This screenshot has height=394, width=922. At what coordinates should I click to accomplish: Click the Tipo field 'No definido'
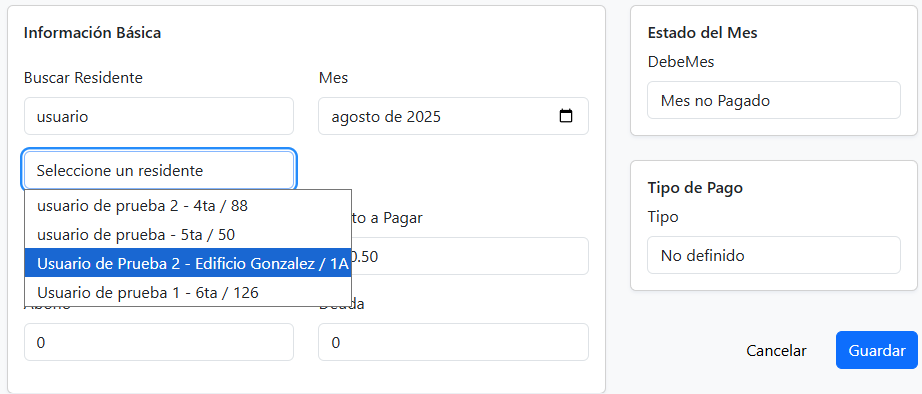[x=774, y=255]
